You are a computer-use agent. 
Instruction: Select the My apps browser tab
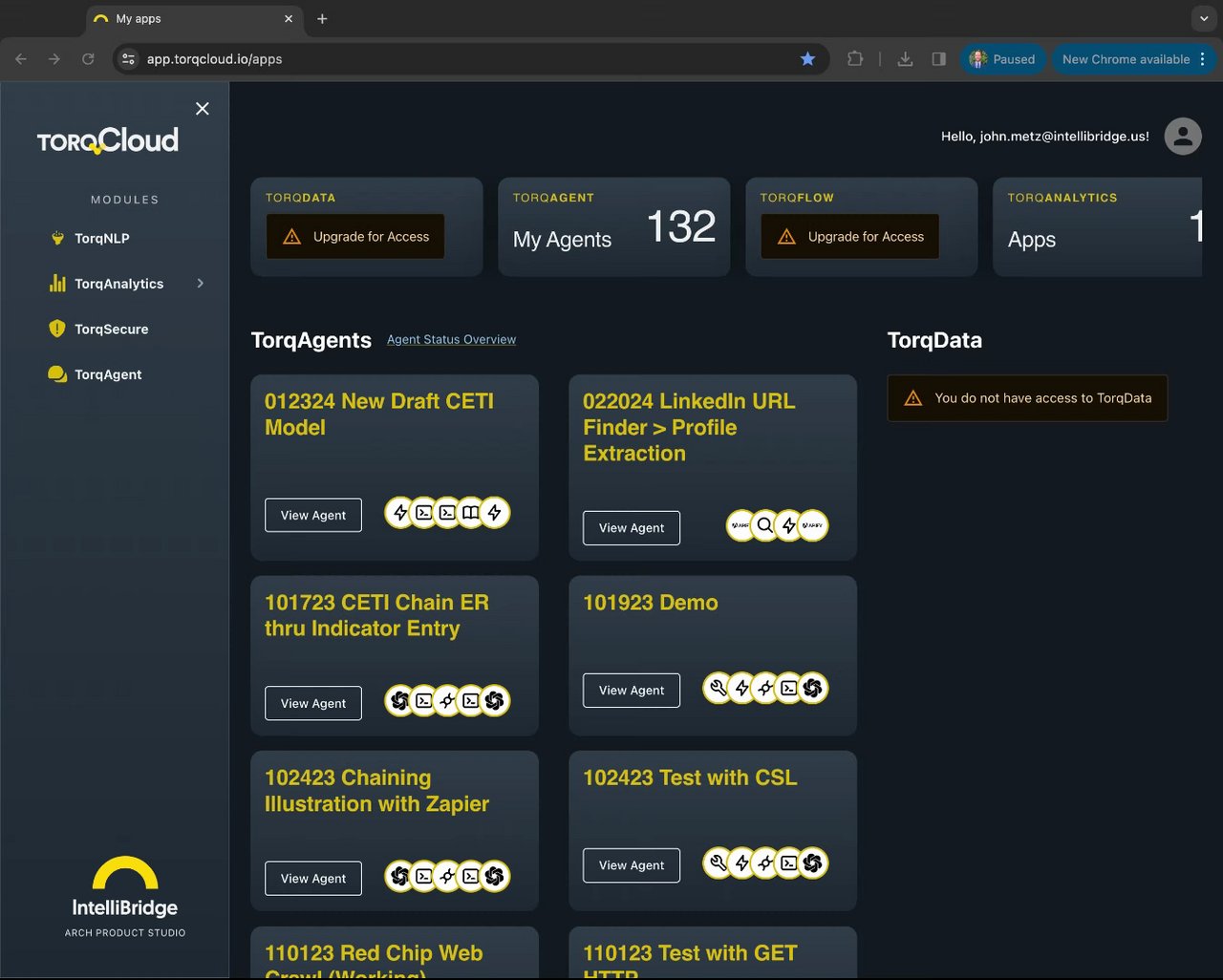[195, 19]
